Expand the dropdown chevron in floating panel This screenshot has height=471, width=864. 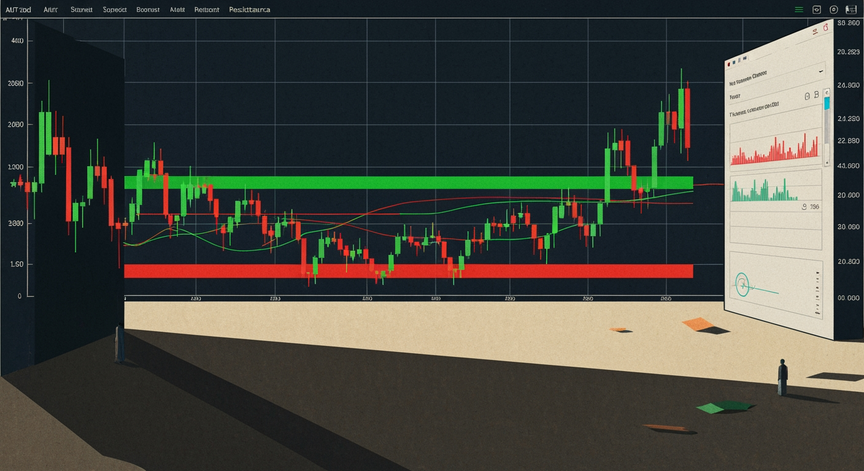[821, 71]
